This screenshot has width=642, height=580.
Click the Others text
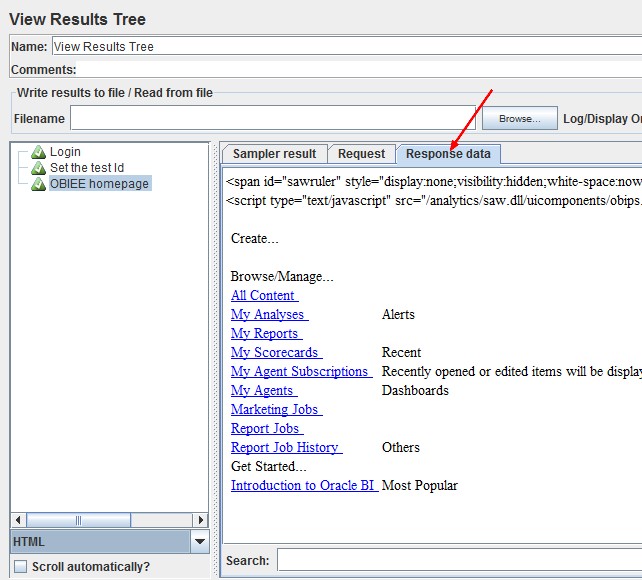pos(400,447)
